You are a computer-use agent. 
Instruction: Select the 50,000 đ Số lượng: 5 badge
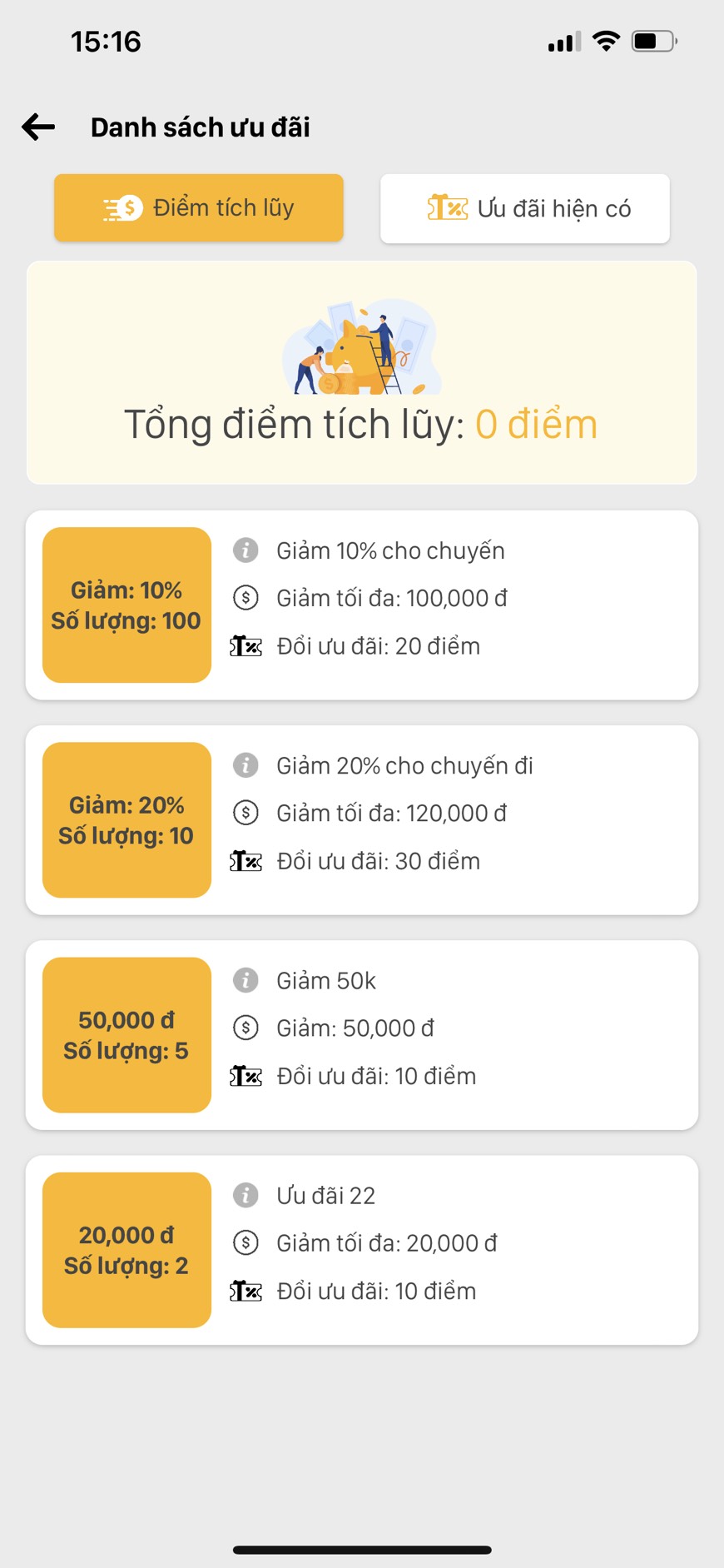click(x=126, y=1035)
